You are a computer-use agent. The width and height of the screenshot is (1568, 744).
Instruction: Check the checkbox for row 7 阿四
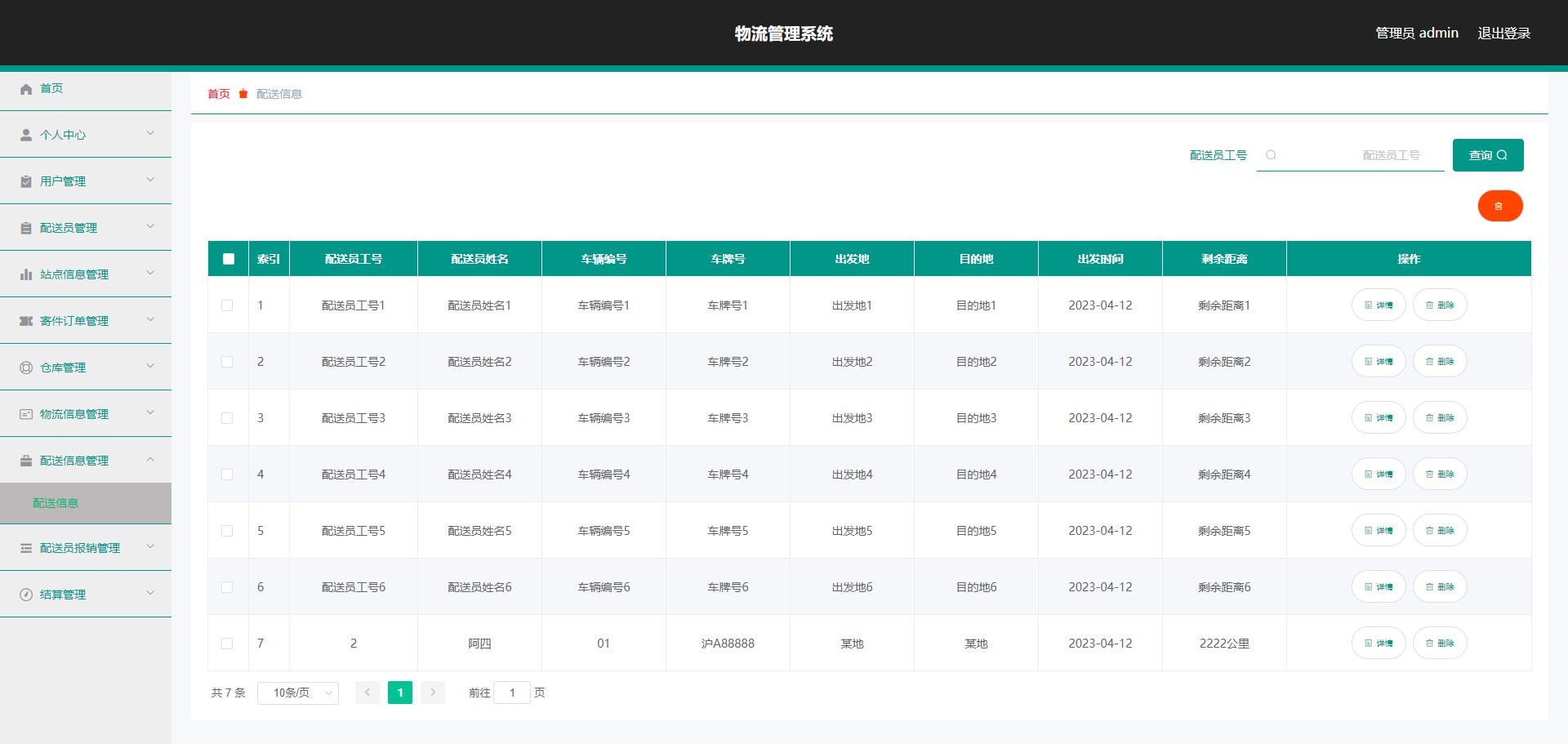point(227,644)
